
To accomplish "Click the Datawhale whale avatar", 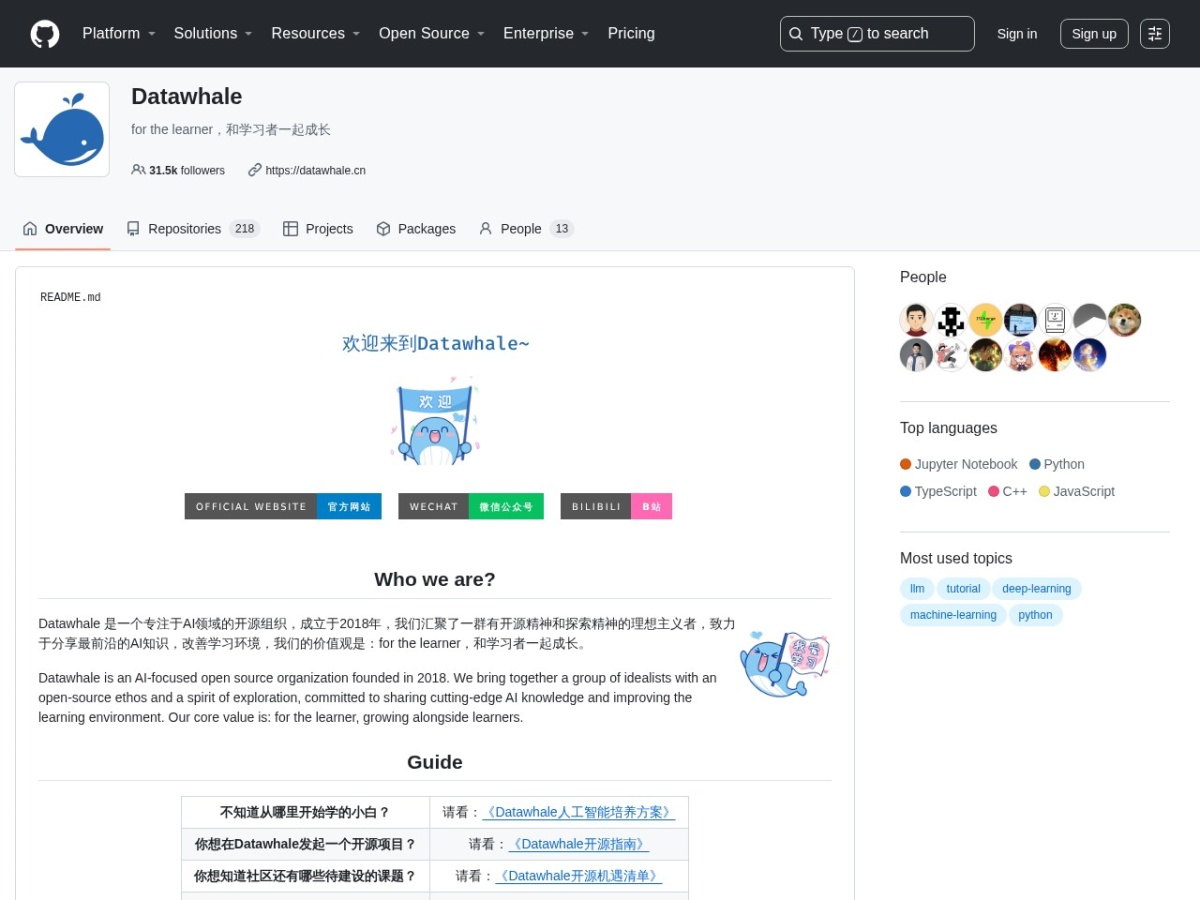I will click(62, 129).
